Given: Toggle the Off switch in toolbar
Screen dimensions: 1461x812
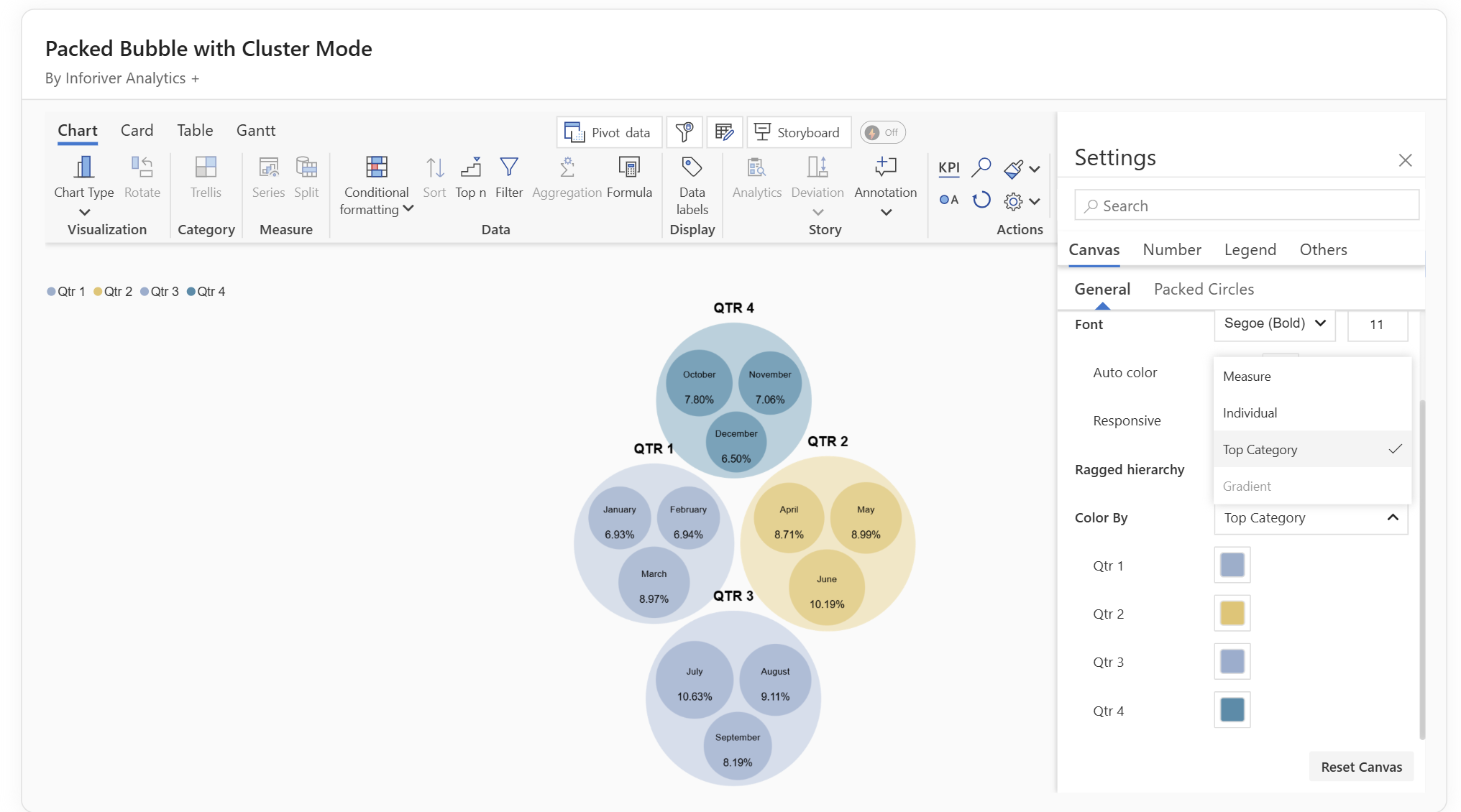Looking at the screenshot, I should point(882,132).
